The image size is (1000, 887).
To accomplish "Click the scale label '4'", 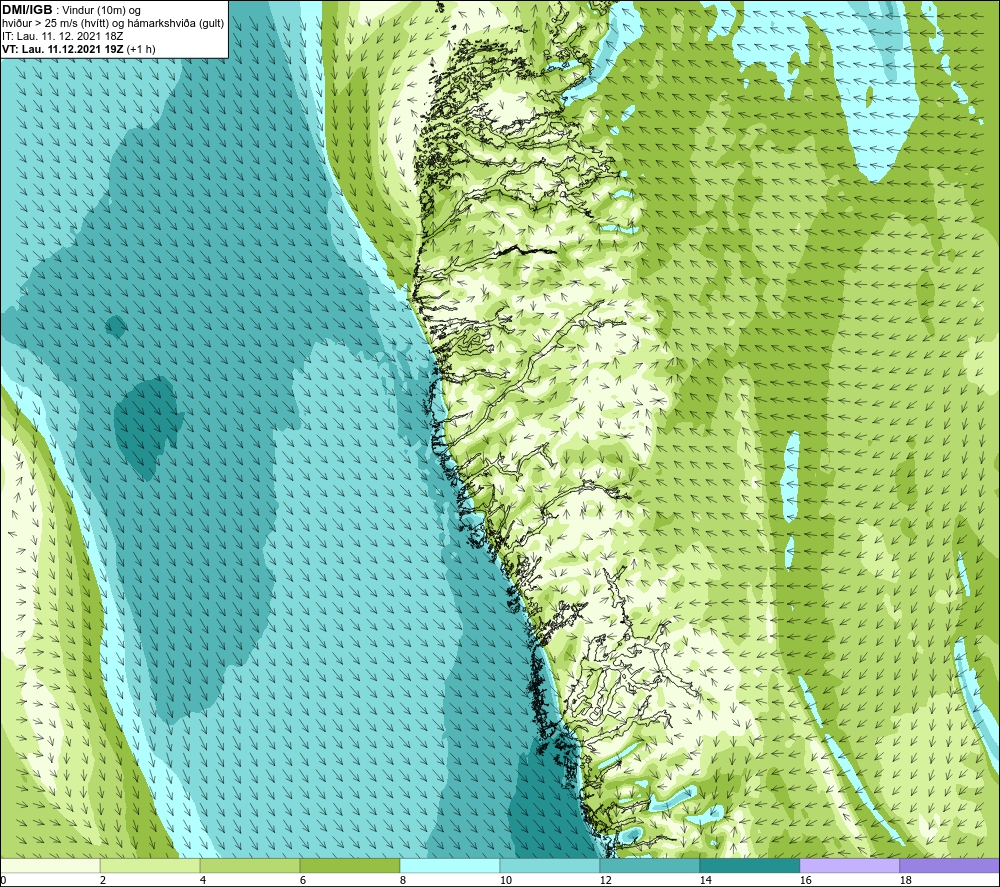I will point(203,881).
